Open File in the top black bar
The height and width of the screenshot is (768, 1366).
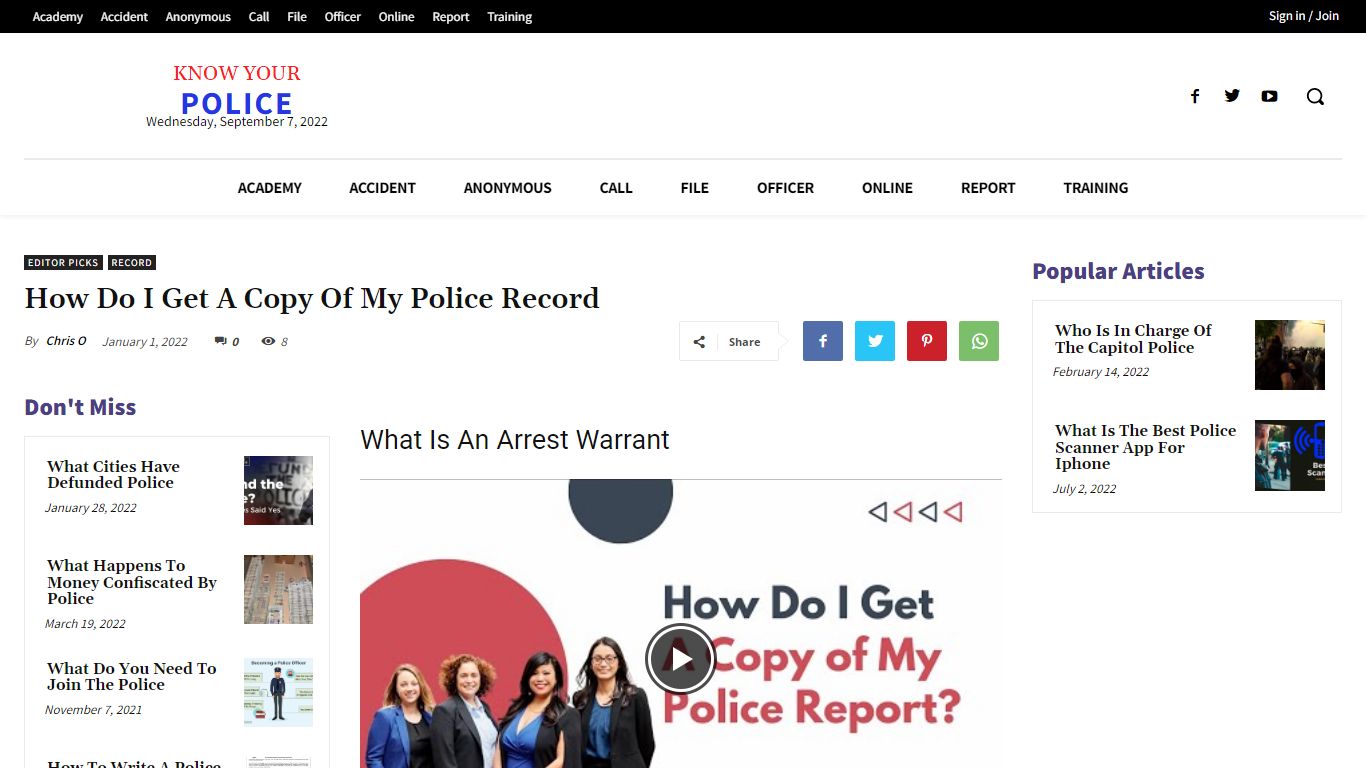[x=297, y=17]
